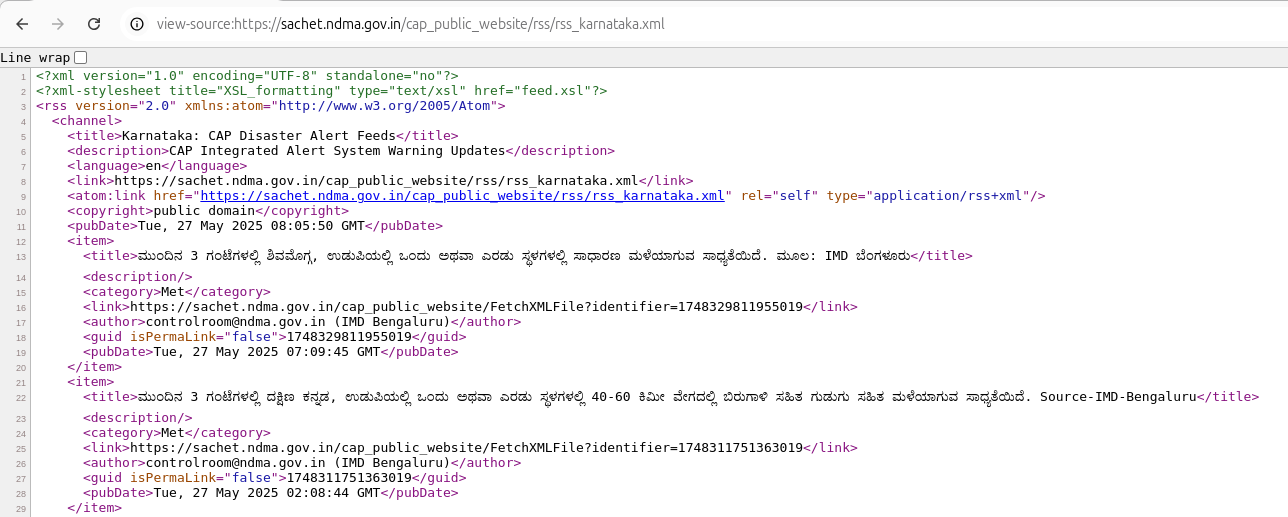1288x517 pixels.
Task: Click the rss version="2.0" opening tag
Action: coord(271,106)
